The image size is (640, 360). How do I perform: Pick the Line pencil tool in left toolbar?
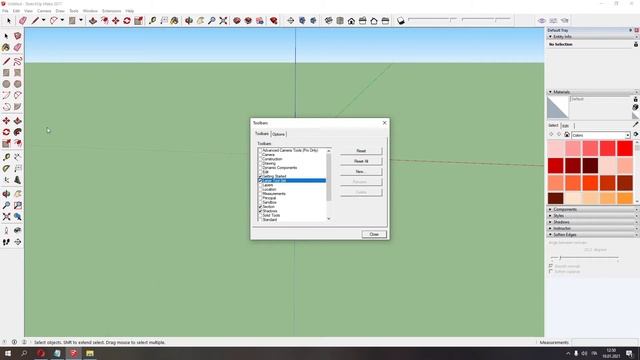tap(6, 61)
